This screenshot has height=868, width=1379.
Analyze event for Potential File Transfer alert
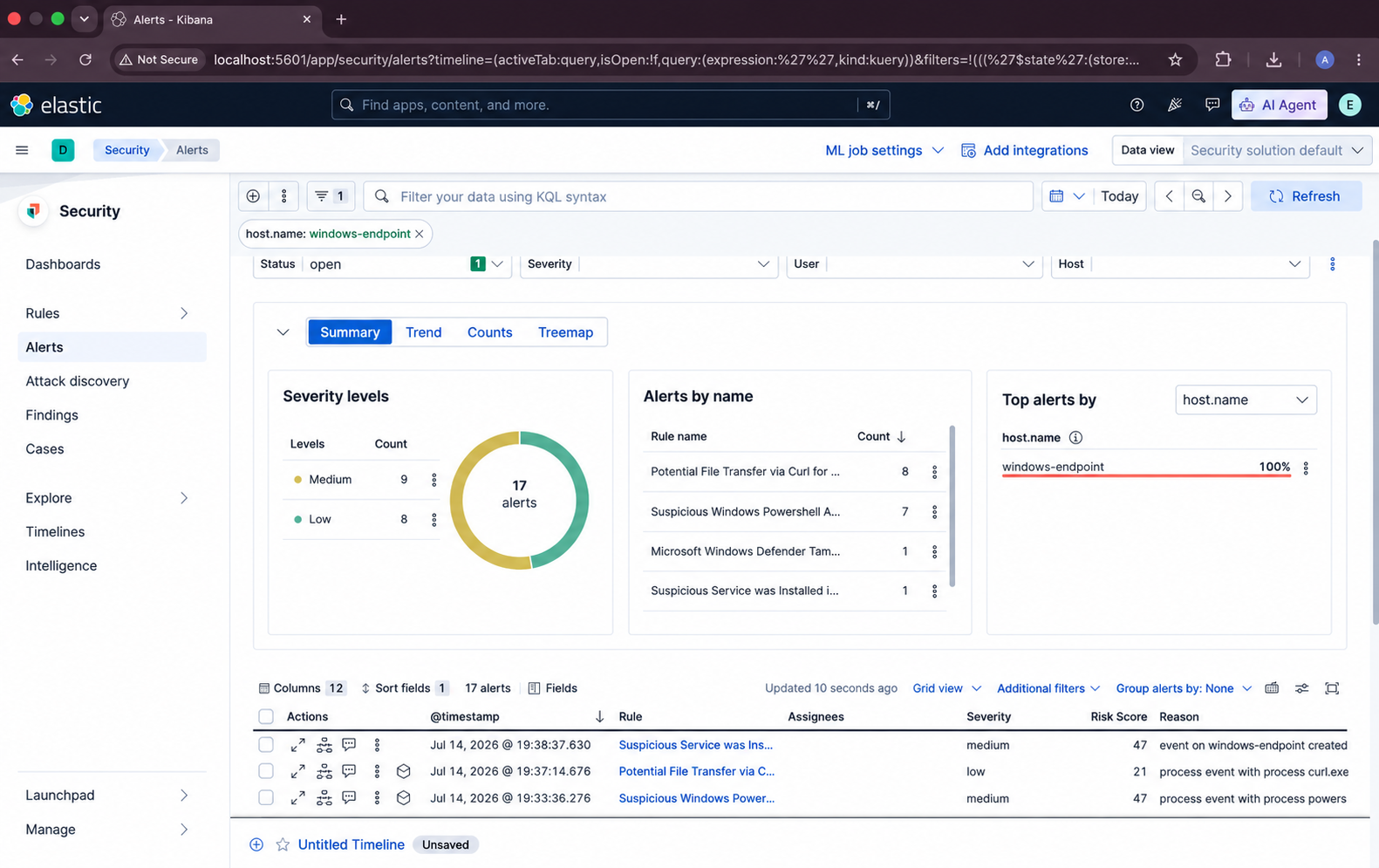[x=324, y=771]
